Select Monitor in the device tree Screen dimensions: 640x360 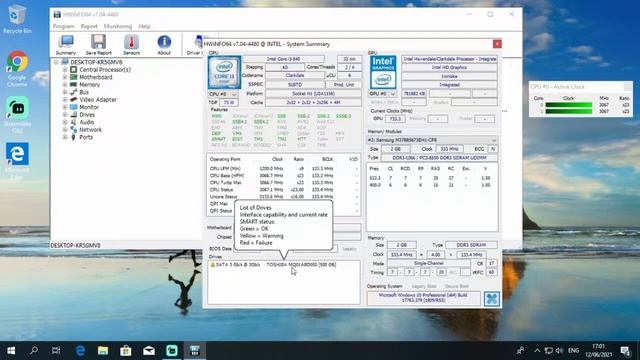89,107
